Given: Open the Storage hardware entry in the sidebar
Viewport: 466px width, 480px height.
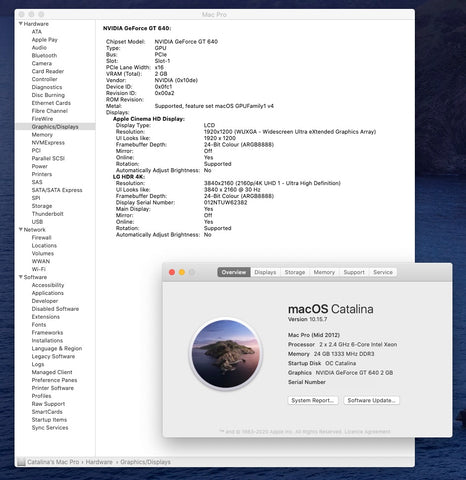Looking at the screenshot, I should tap(42, 206).
